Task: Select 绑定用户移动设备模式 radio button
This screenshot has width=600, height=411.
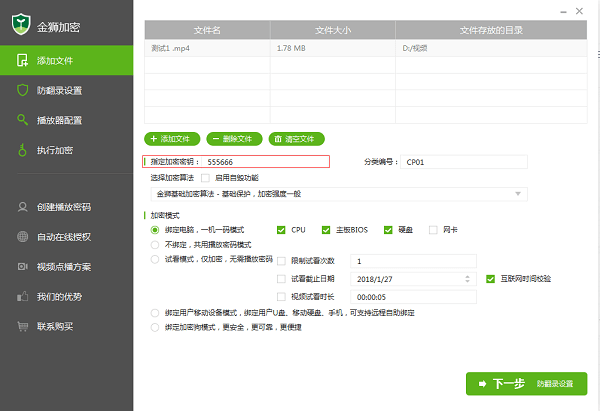Action: point(155,313)
